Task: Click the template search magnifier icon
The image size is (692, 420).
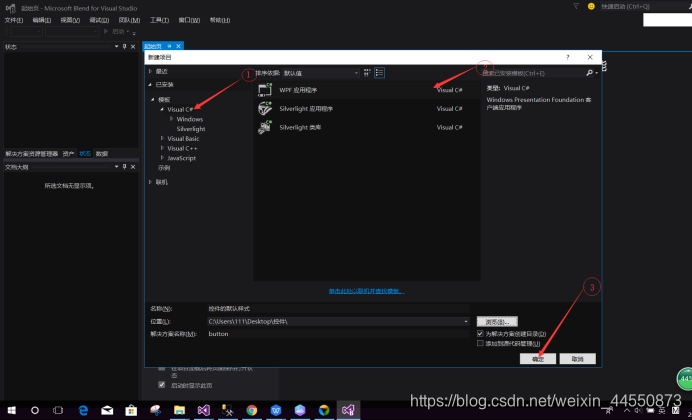Action: (589, 73)
